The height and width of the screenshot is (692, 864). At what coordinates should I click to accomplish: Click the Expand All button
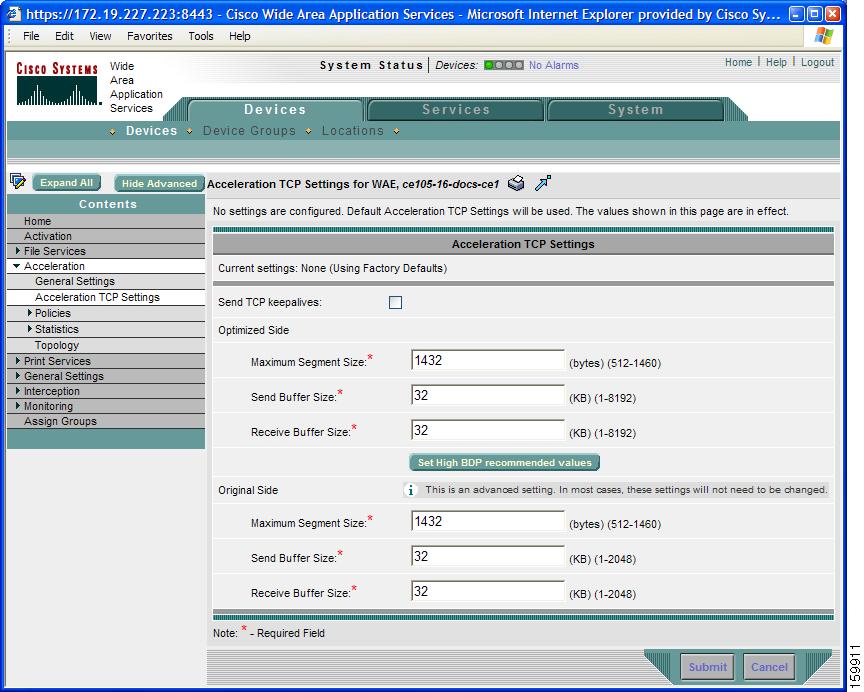[67, 182]
